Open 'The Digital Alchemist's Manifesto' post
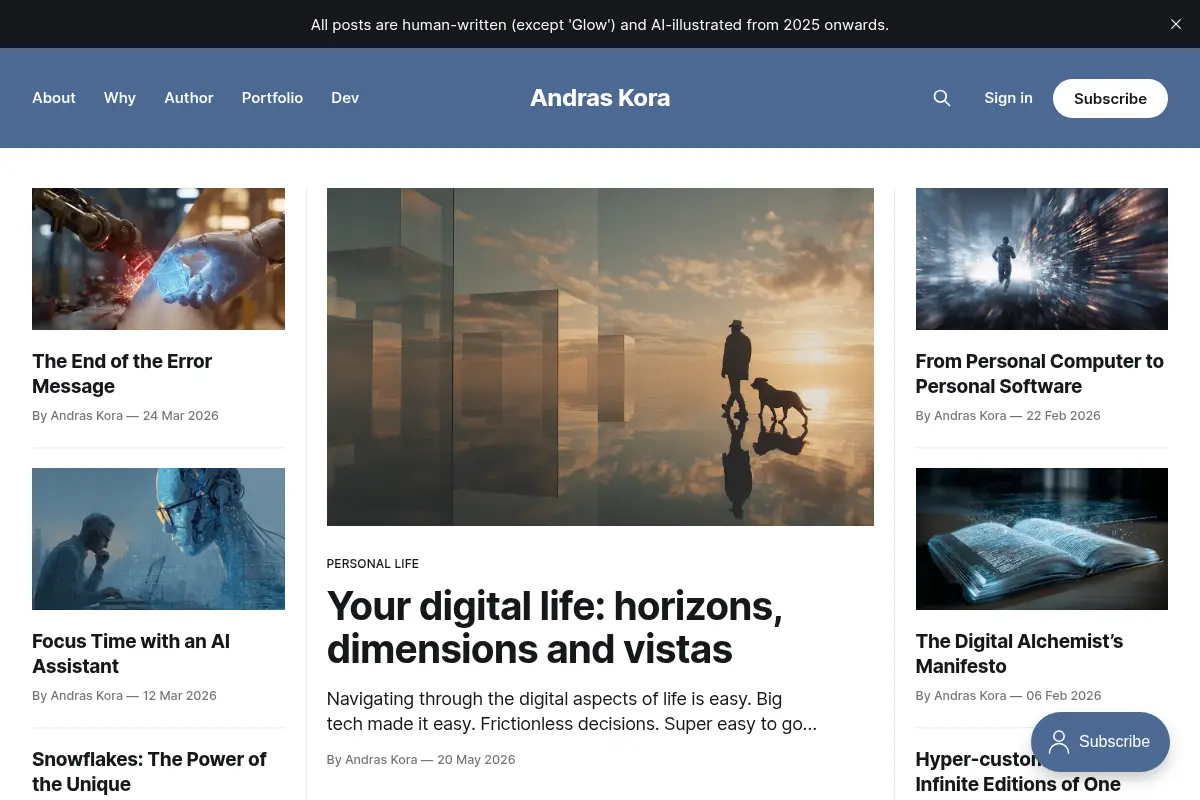 pos(1019,654)
